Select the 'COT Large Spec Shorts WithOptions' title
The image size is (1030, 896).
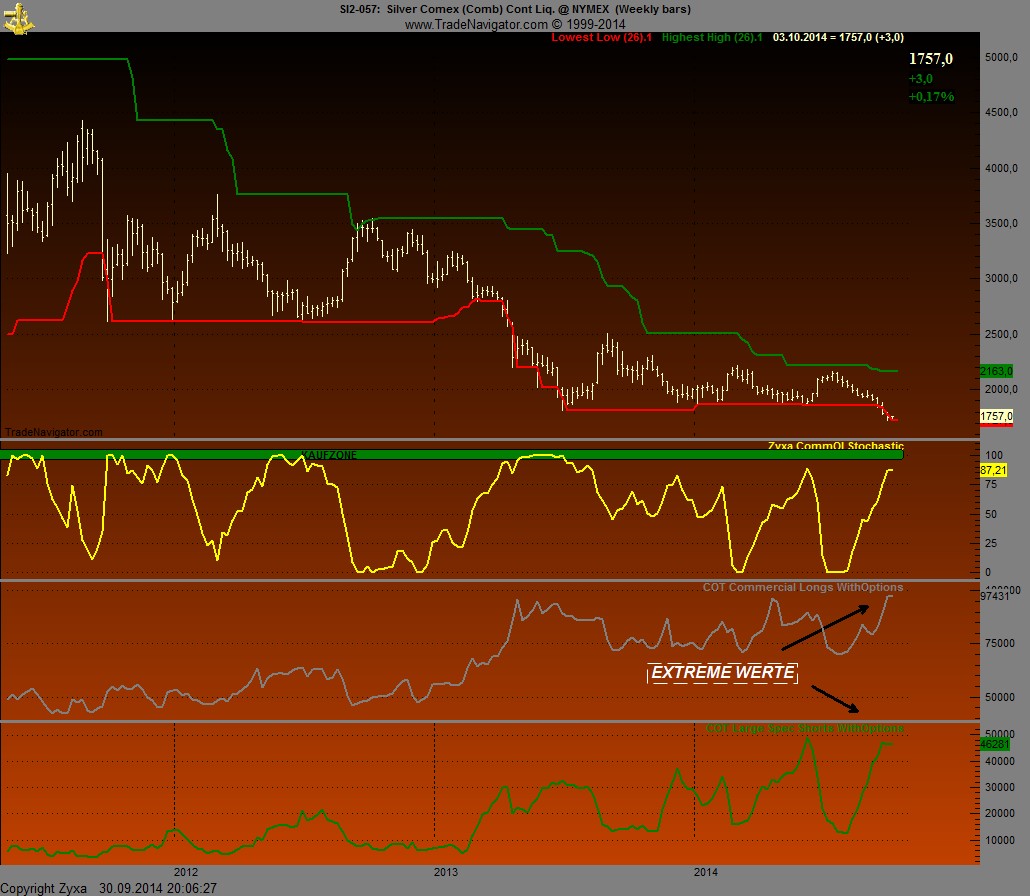pyautogui.click(x=805, y=728)
